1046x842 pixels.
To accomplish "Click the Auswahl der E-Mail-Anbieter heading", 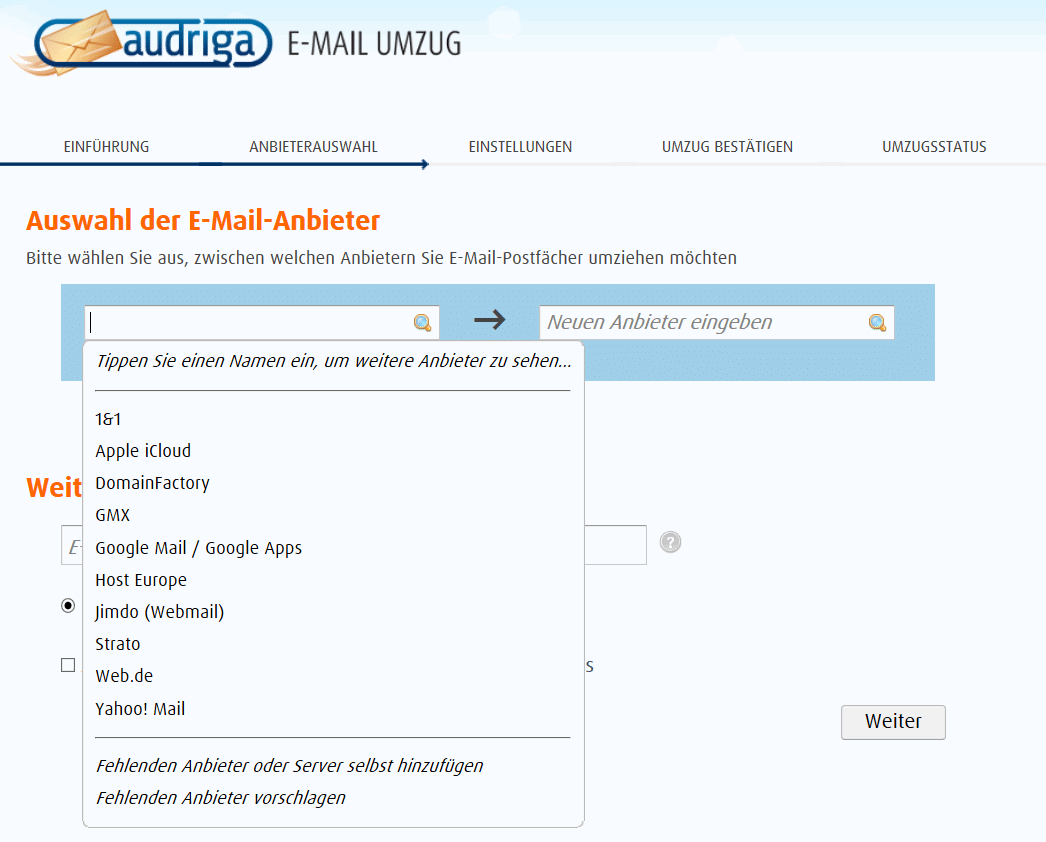I will [203, 221].
